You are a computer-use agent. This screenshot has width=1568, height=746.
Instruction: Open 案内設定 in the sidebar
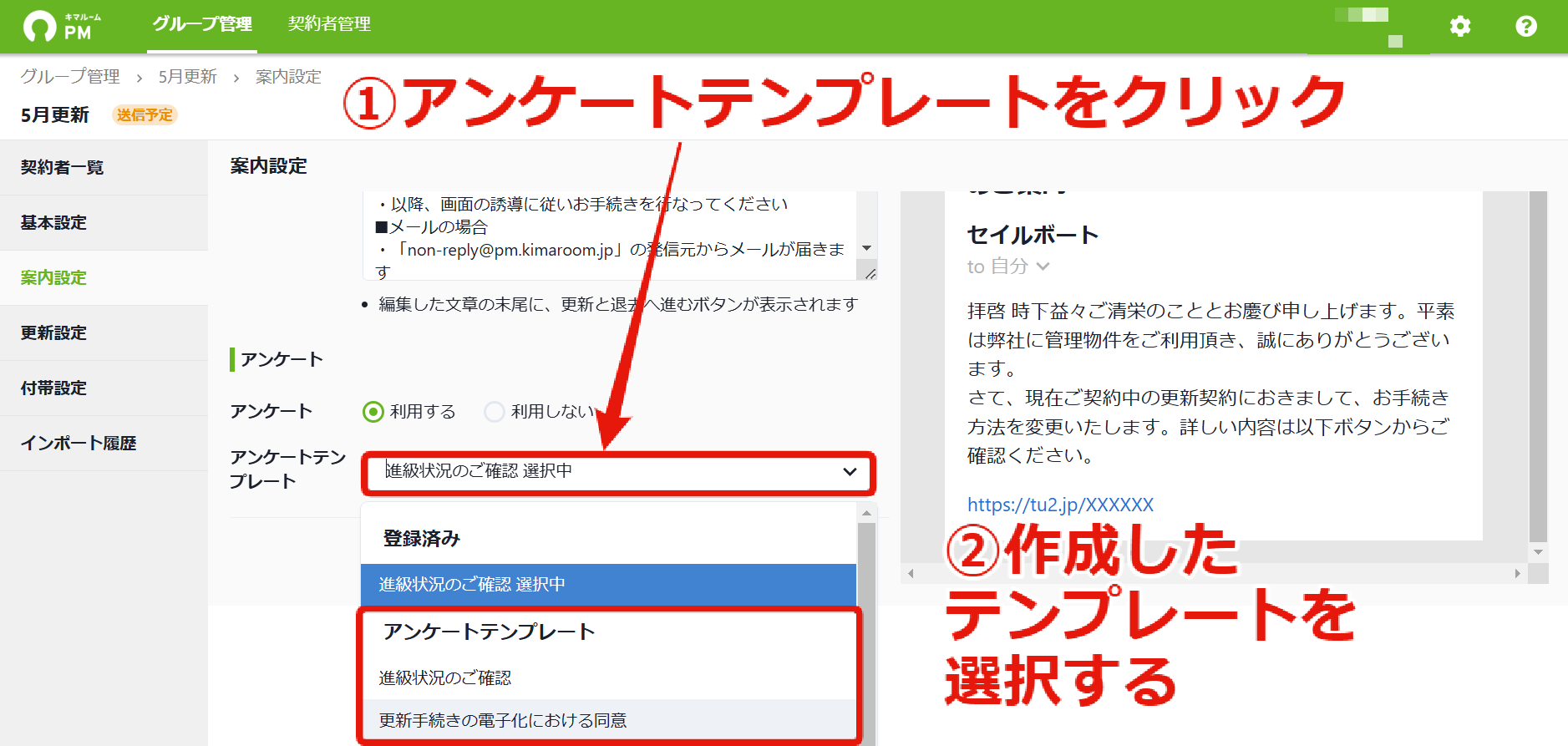(104, 277)
